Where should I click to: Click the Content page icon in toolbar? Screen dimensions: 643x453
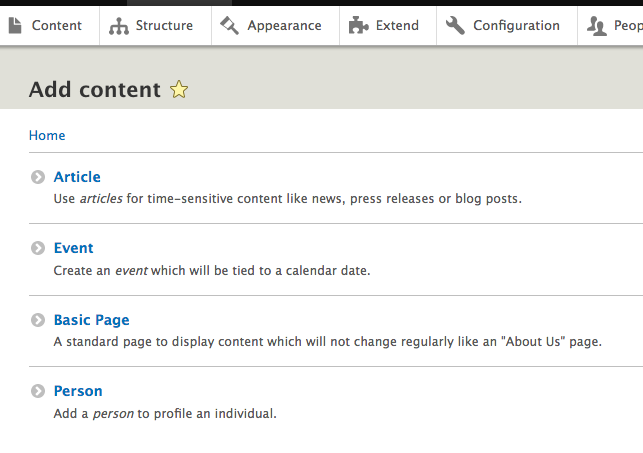click(x=15, y=25)
